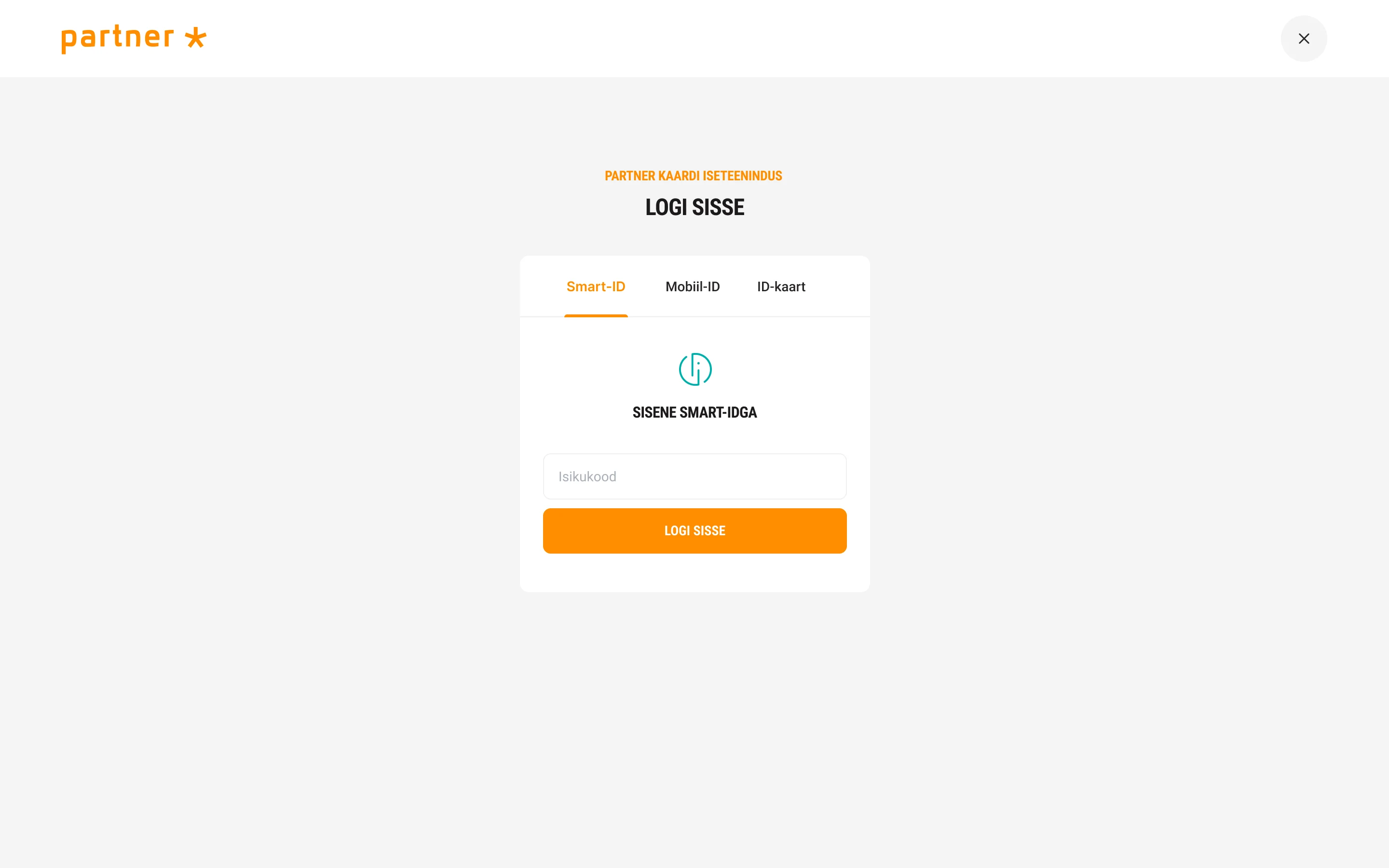
Task: Click the LOGI SISSE page heading
Action: tap(694, 207)
